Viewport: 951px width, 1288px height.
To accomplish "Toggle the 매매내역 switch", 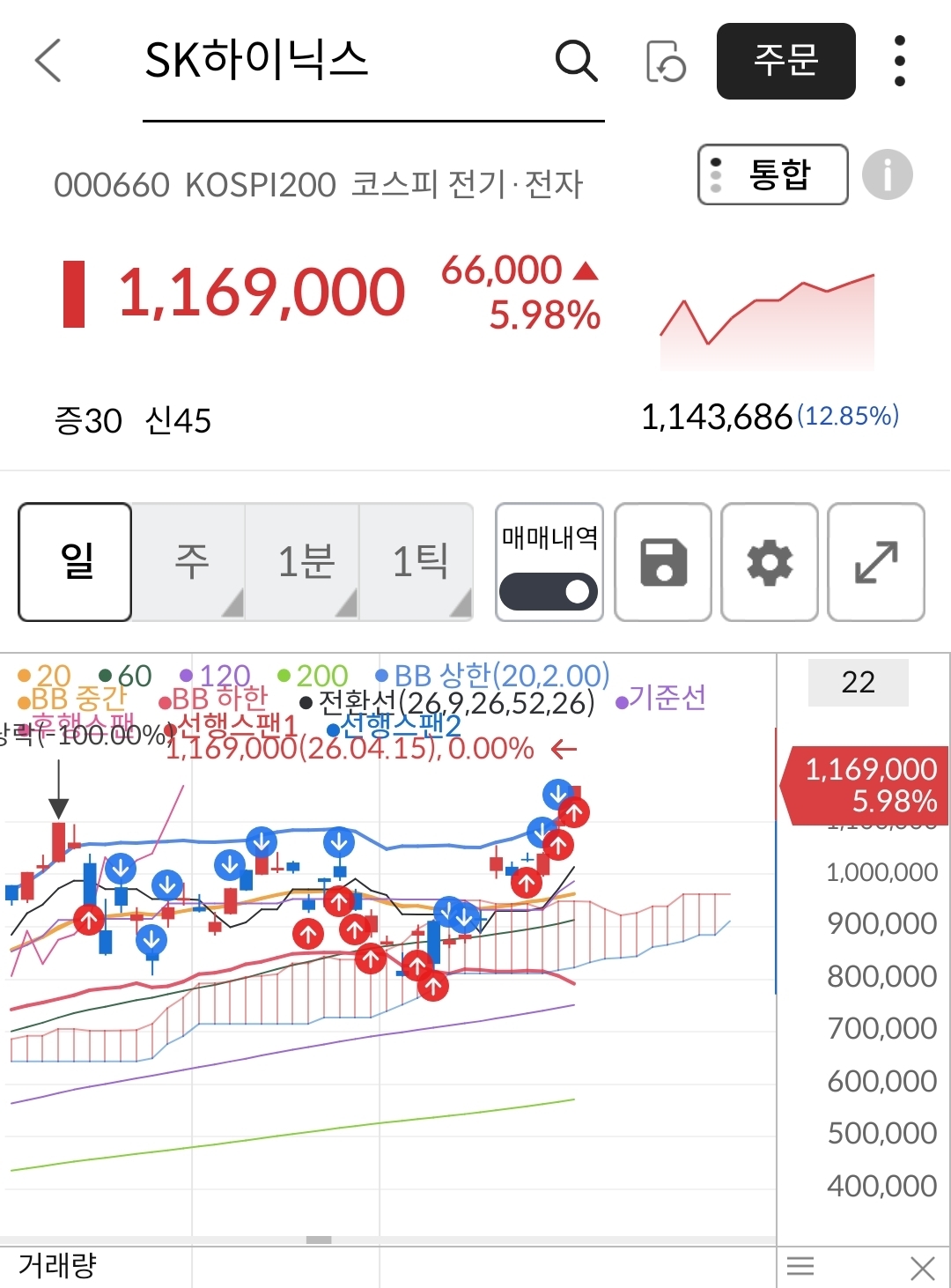I will tap(549, 591).
